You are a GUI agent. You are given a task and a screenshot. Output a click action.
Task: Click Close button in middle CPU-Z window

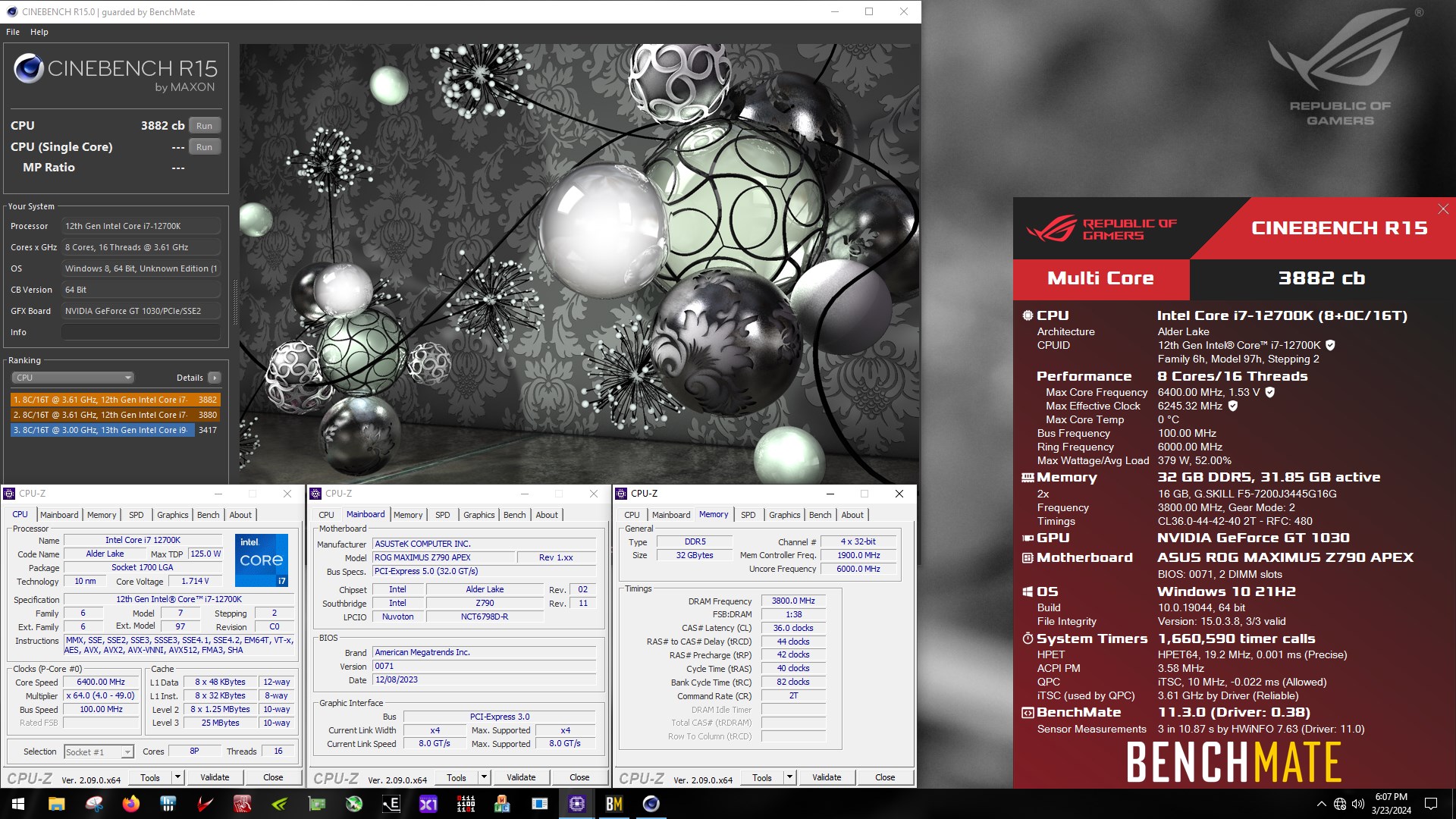coord(579,777)
